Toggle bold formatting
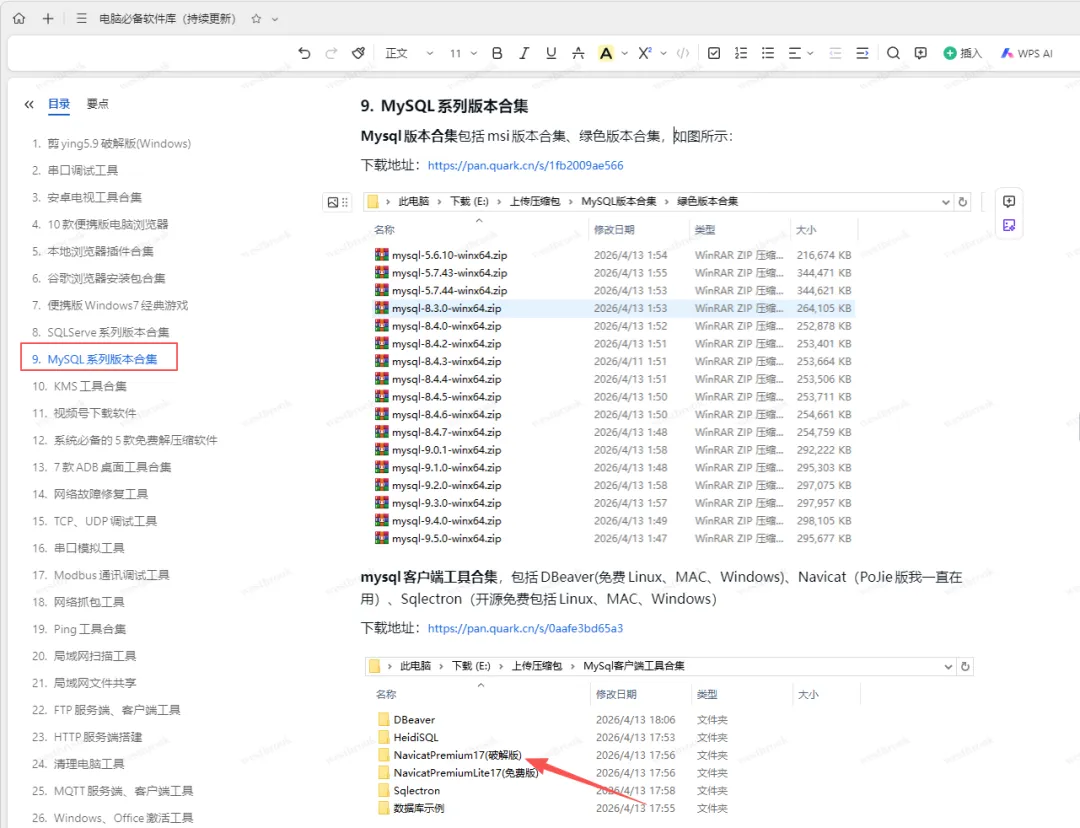 click(x=497, y=53)
